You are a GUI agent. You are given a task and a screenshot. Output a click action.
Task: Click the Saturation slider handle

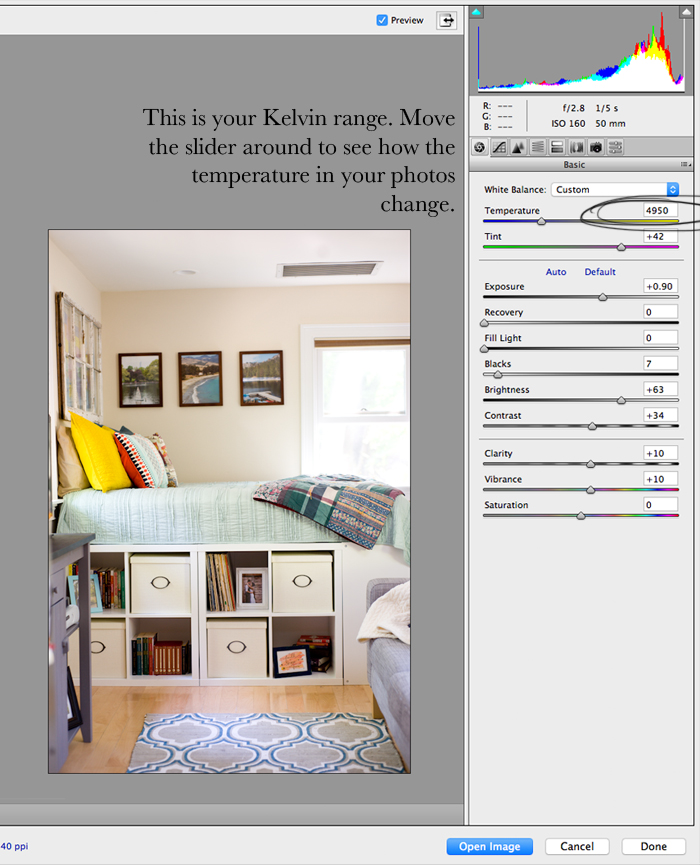pos(580,516)
